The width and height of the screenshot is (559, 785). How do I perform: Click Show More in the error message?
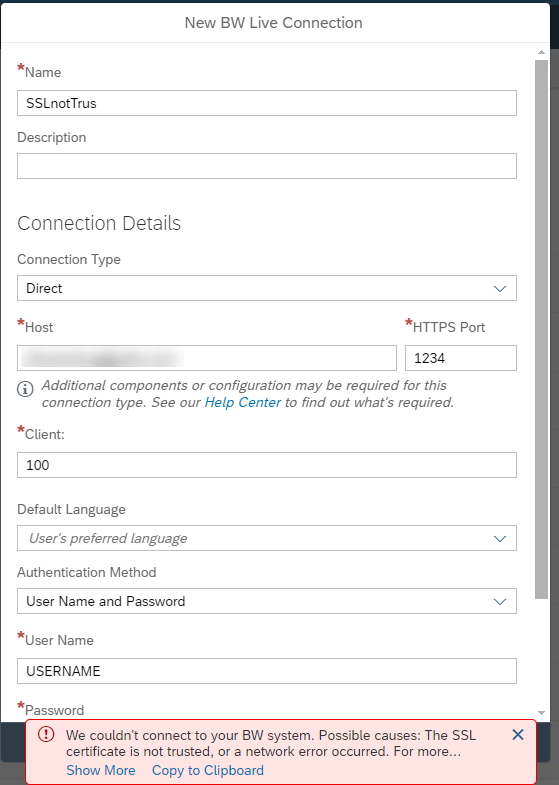[x=101, y=770]
